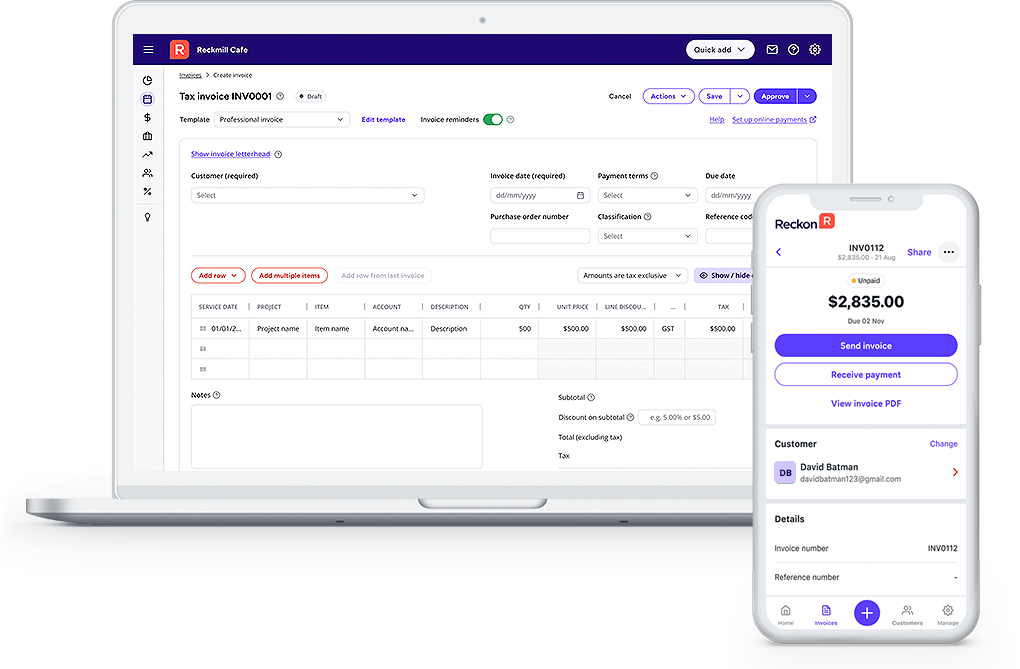1020x669 pixels.
Task: Click the Reckon R logo in the header
Action: pyautogui.click(x=180, y=49)
